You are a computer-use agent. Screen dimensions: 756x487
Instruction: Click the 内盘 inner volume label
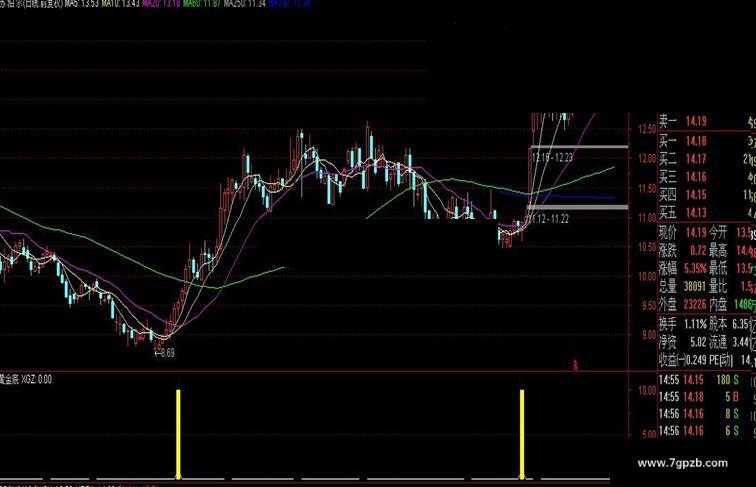click(718, 304)
